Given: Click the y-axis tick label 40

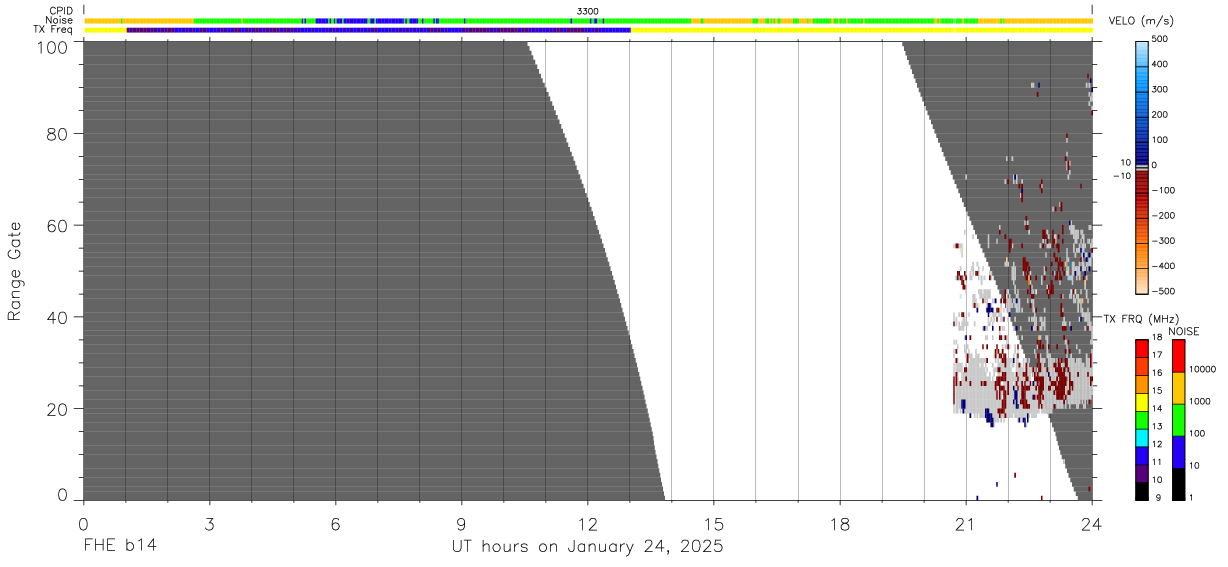Looking at the screenshot, I should (x=56, y=317).
